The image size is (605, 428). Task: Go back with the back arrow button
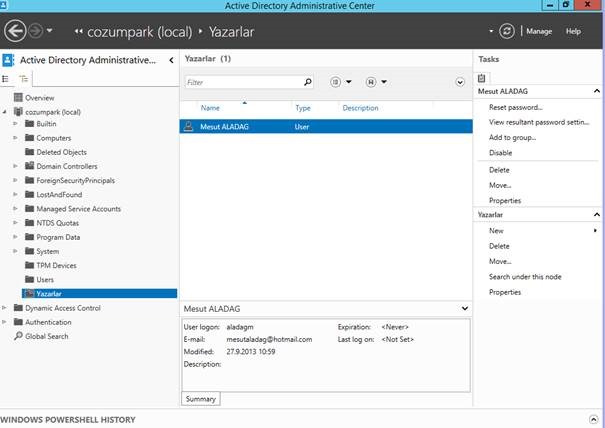[x=15, y=31]
